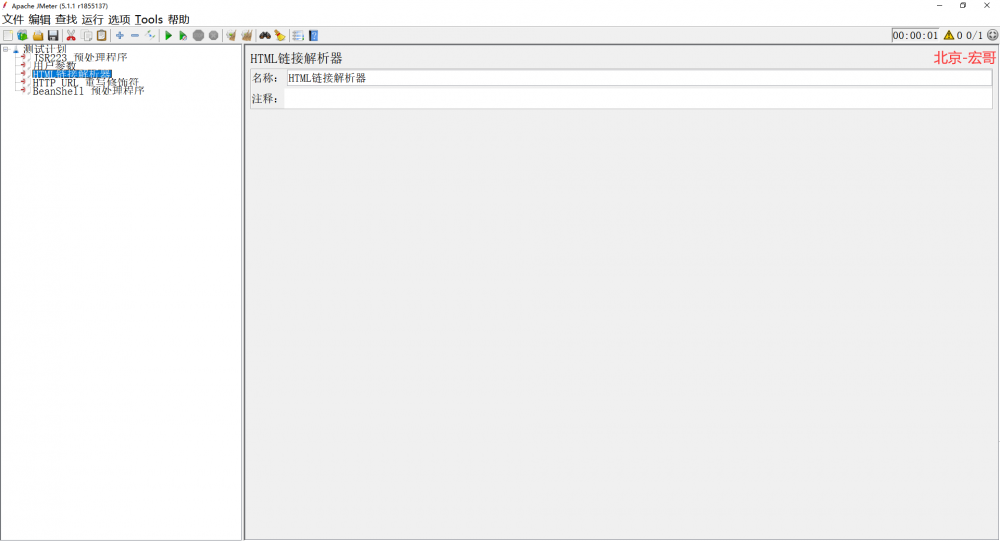Click the grey Shutdown icon
The width and height of the screenshot is (1000, 541).
214,36
